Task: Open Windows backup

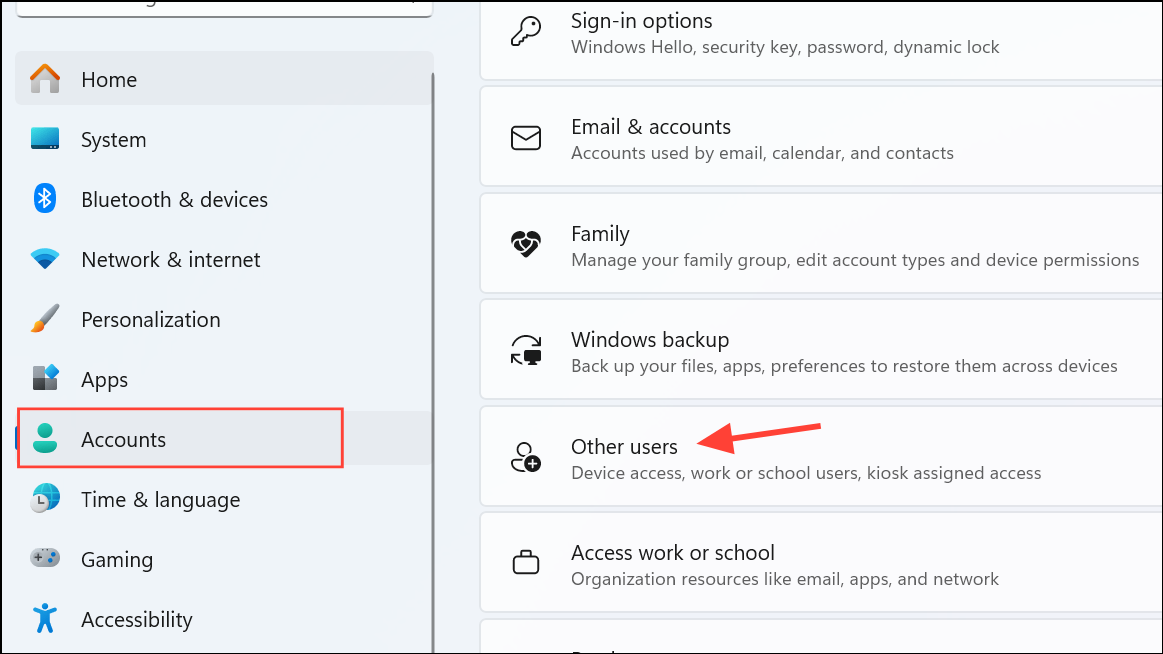Action: [821, 349]
